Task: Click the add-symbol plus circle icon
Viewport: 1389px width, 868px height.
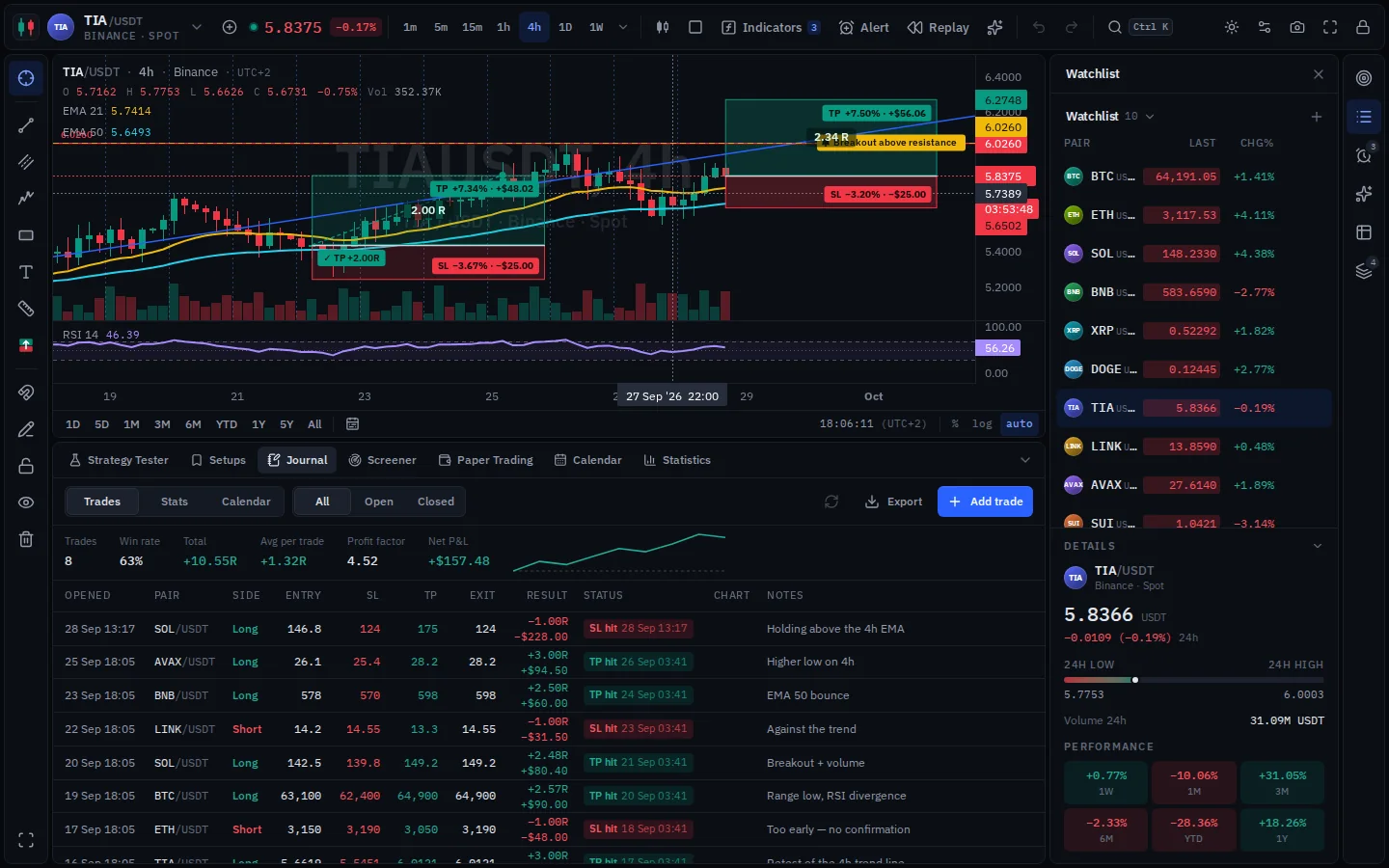Action: click(x=230, y=27)
